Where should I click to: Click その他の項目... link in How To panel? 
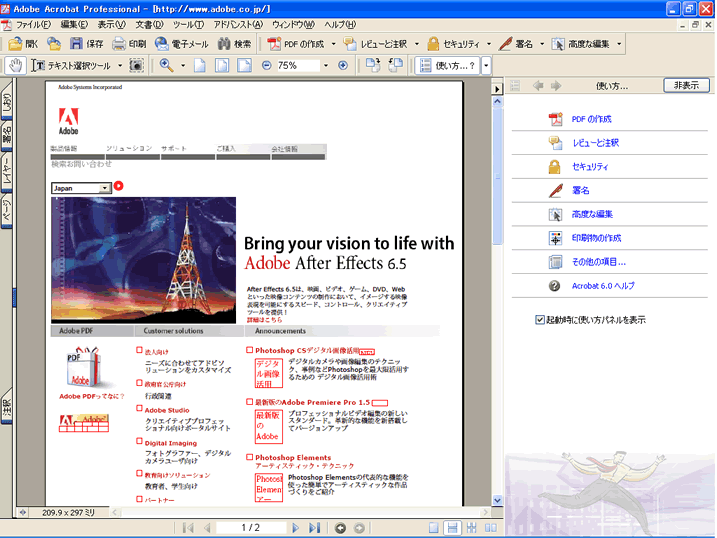(599, 262)
